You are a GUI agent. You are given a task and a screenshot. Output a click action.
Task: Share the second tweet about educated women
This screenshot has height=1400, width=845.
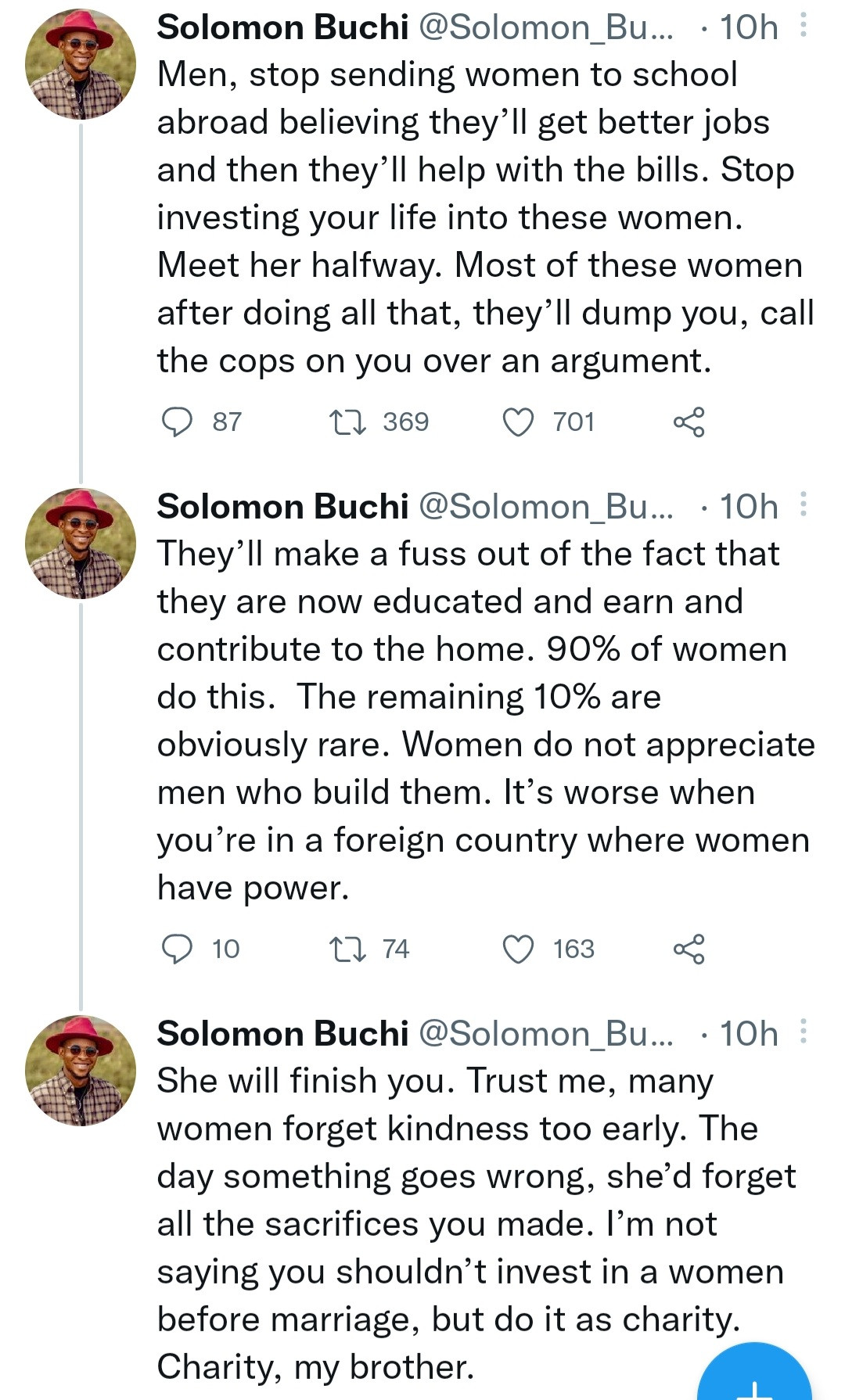point(689,949)
